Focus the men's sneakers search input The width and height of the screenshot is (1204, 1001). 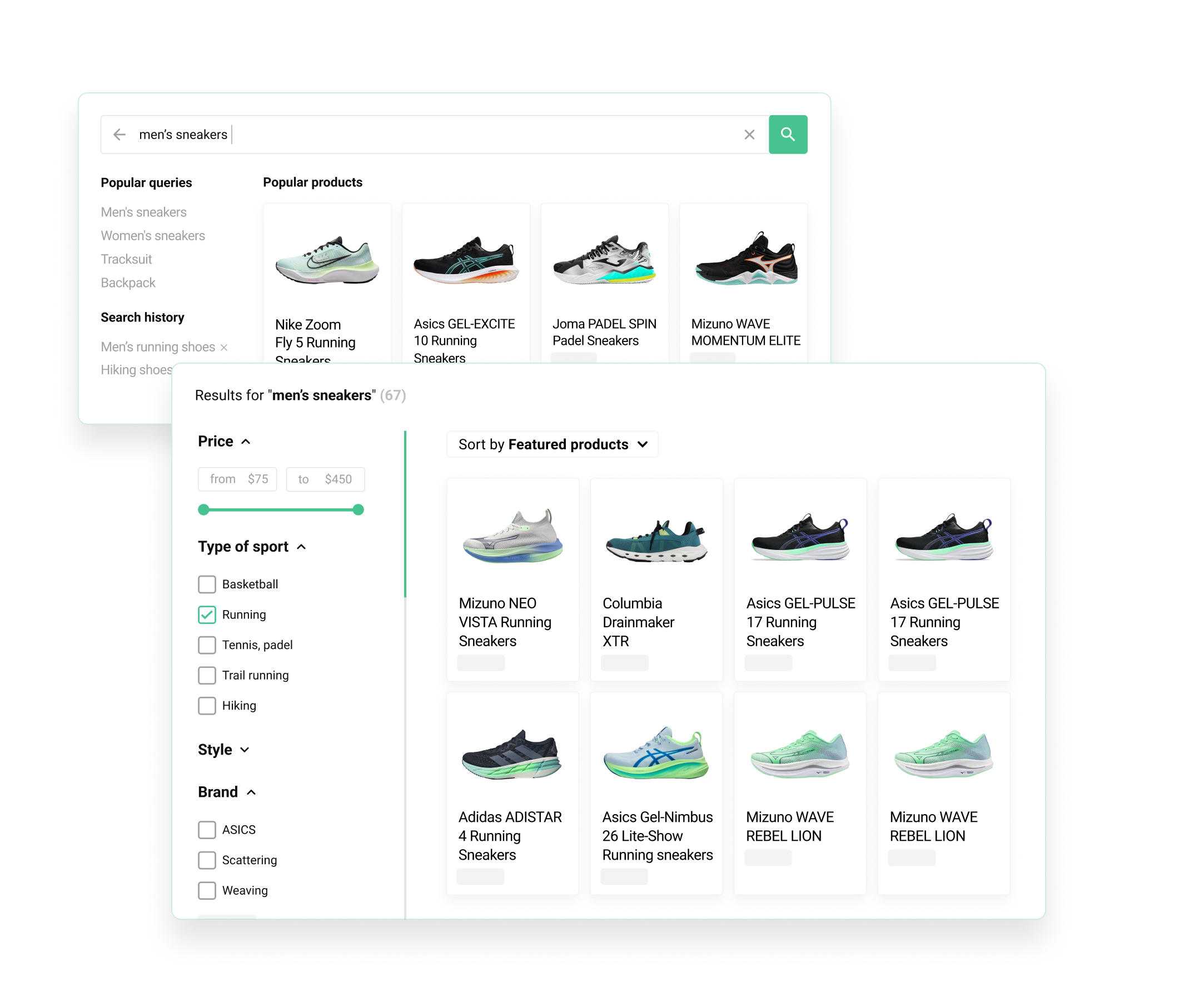coord(436,135)
